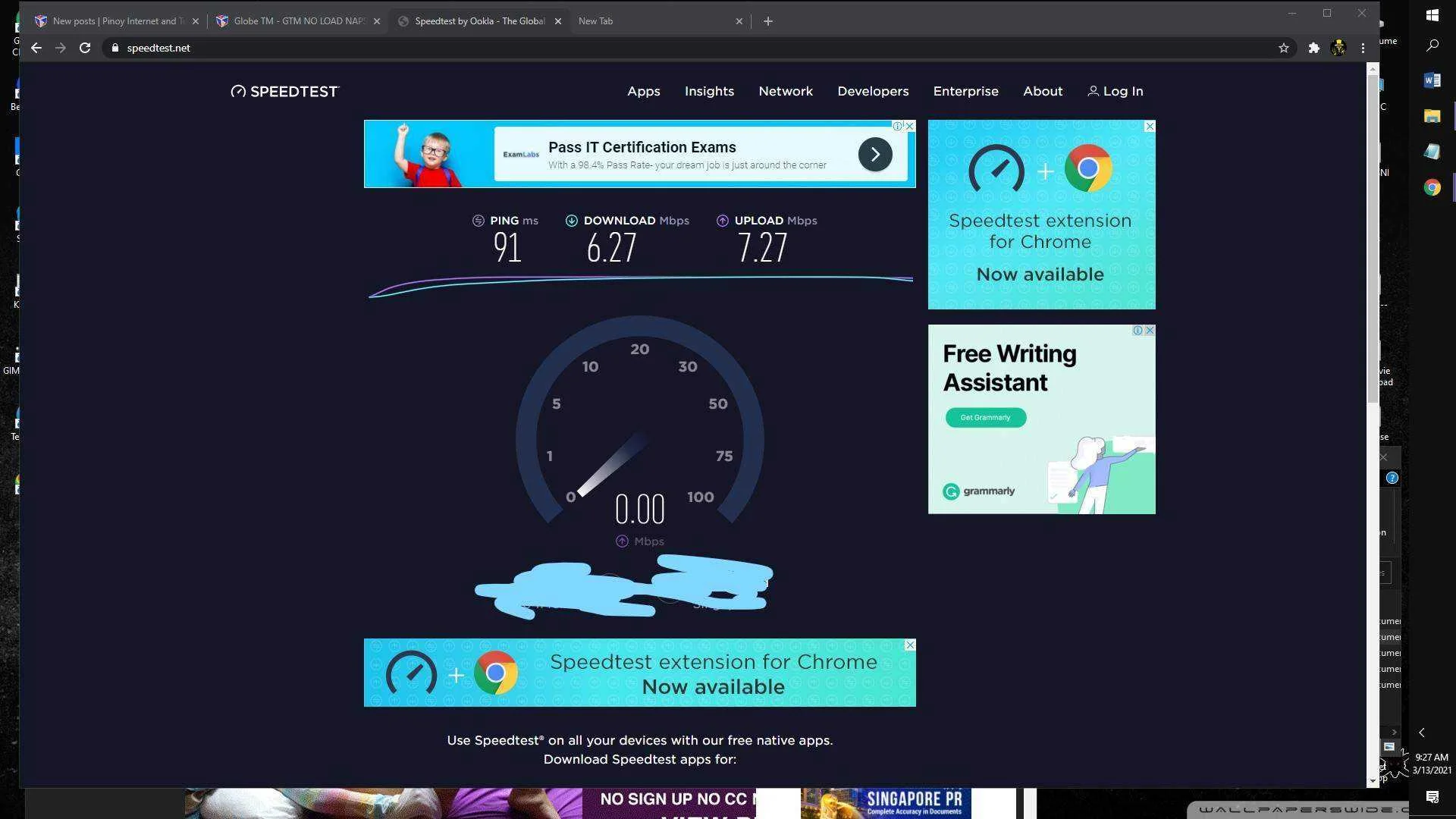Image resolution: width=1456 pixels, height=819 pixels.
Task: Bookmark this page with the star icon
Action: tap(1284, 48)
